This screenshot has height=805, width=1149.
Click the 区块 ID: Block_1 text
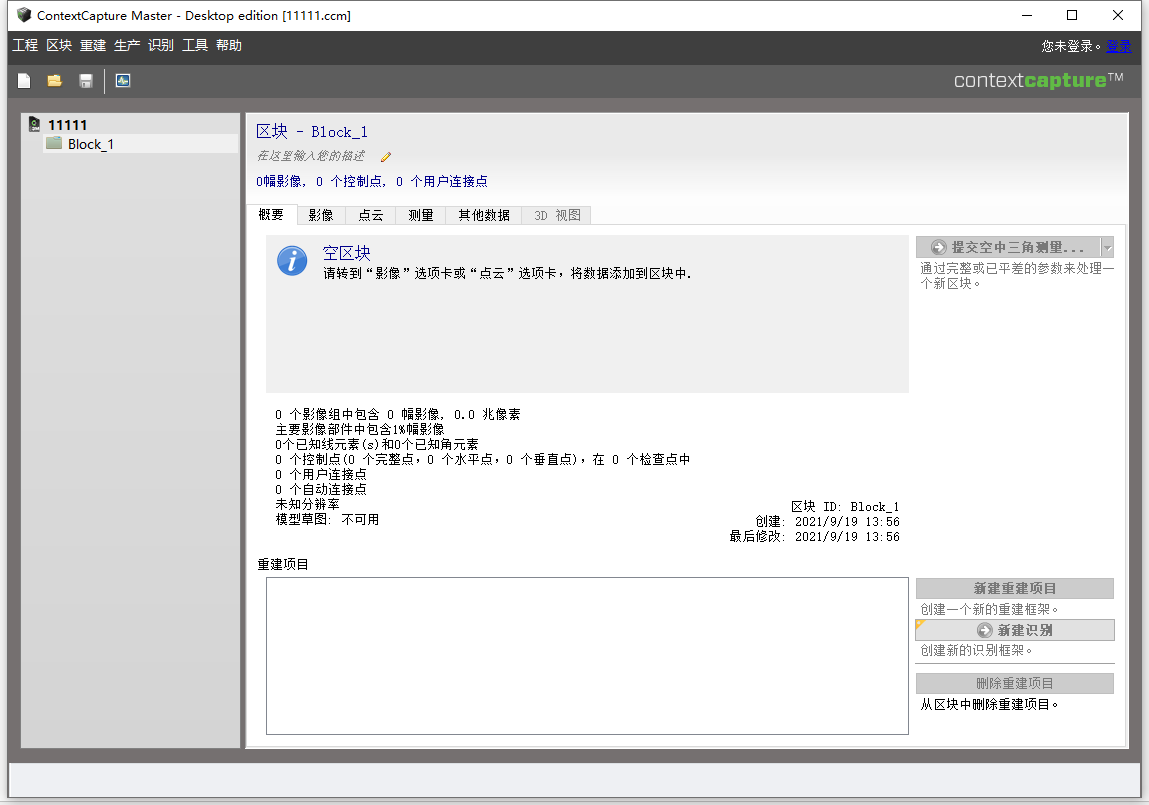tap(845, 506)
